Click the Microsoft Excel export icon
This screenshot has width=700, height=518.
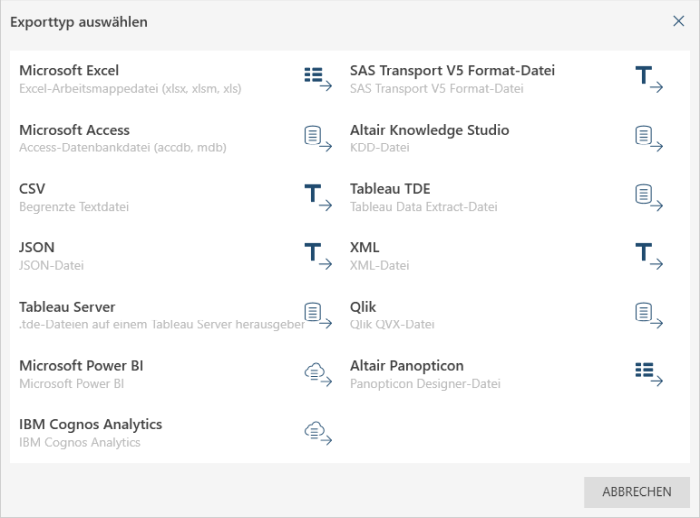coord(317,79)
